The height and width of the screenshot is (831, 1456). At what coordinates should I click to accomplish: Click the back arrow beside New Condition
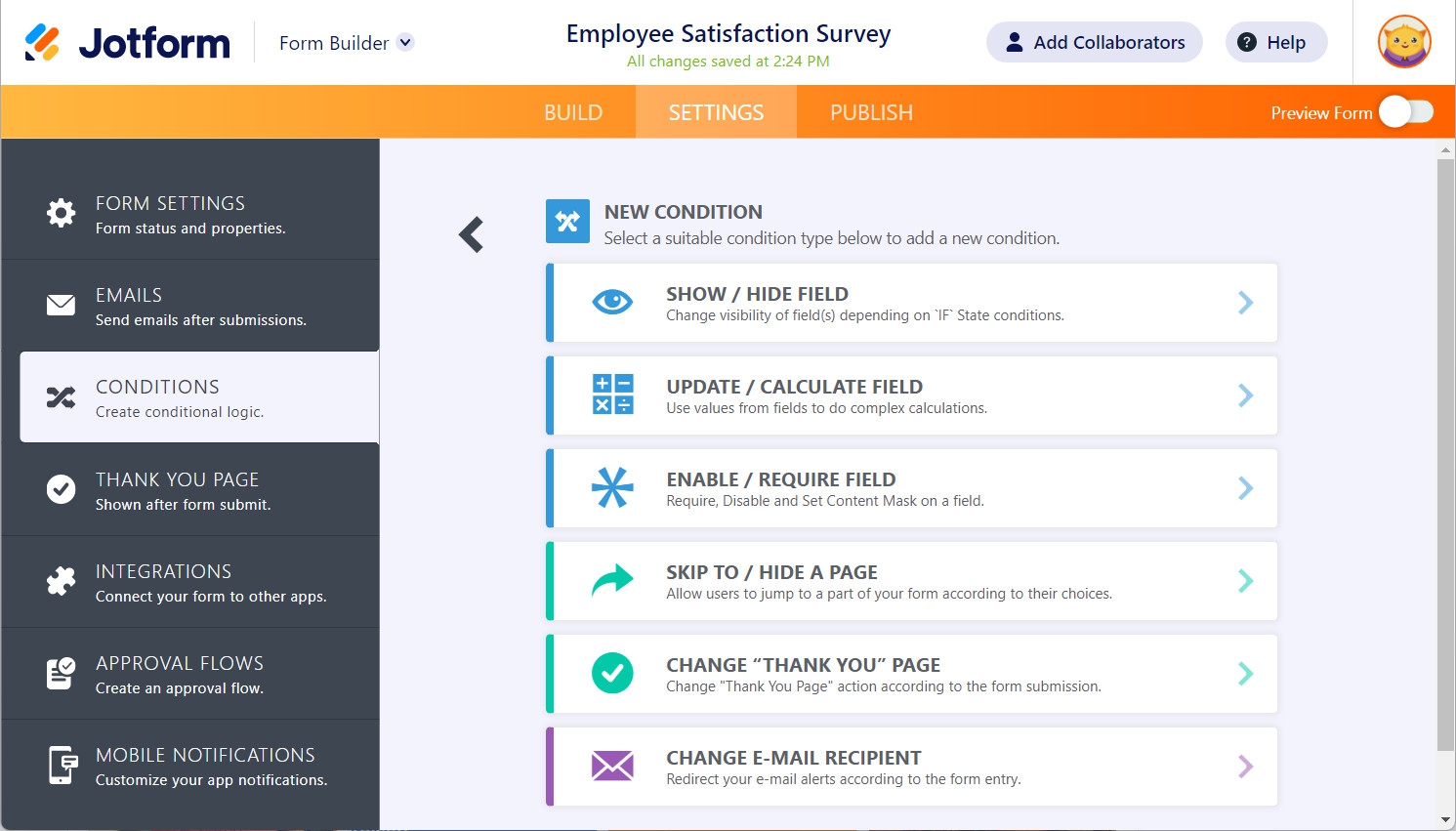pyautogui.click(x=472, y=234)
